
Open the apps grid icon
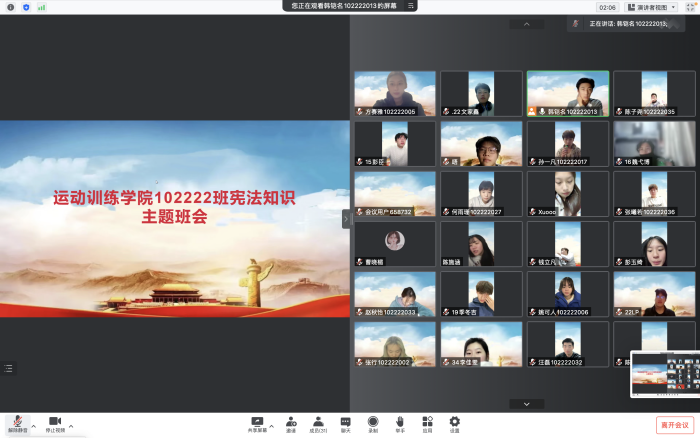[427, 422]
